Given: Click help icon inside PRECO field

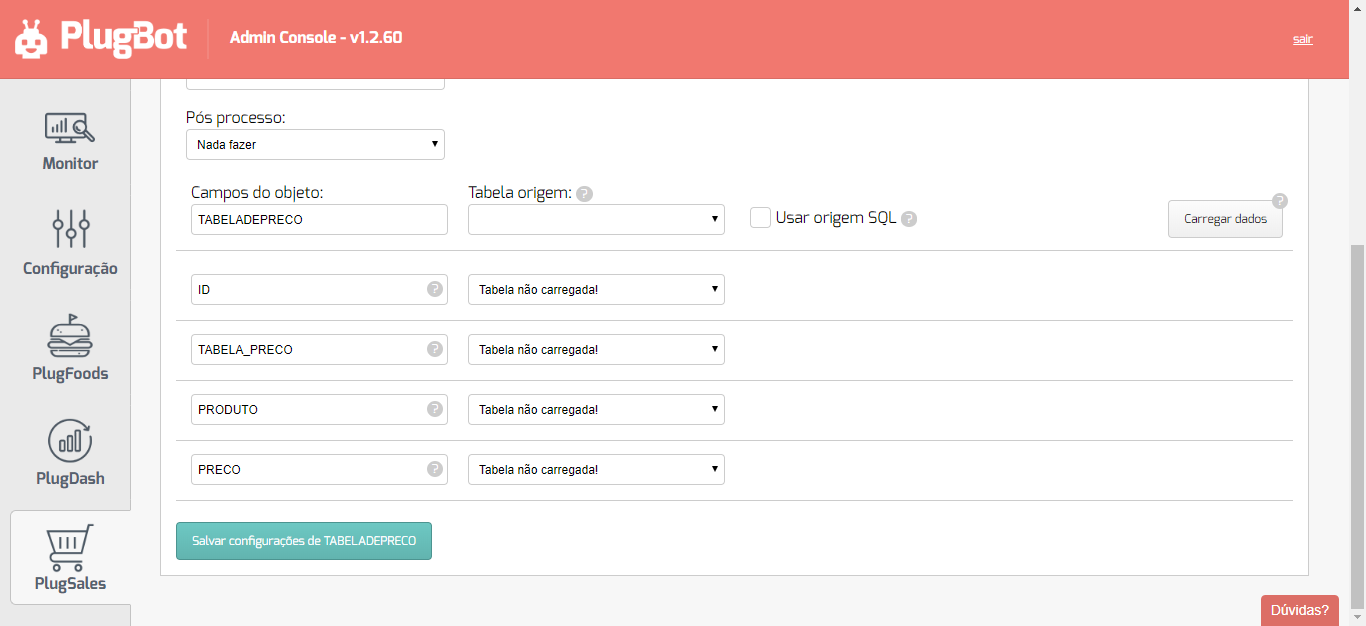Looking at the screenshot, I should 435,469.
